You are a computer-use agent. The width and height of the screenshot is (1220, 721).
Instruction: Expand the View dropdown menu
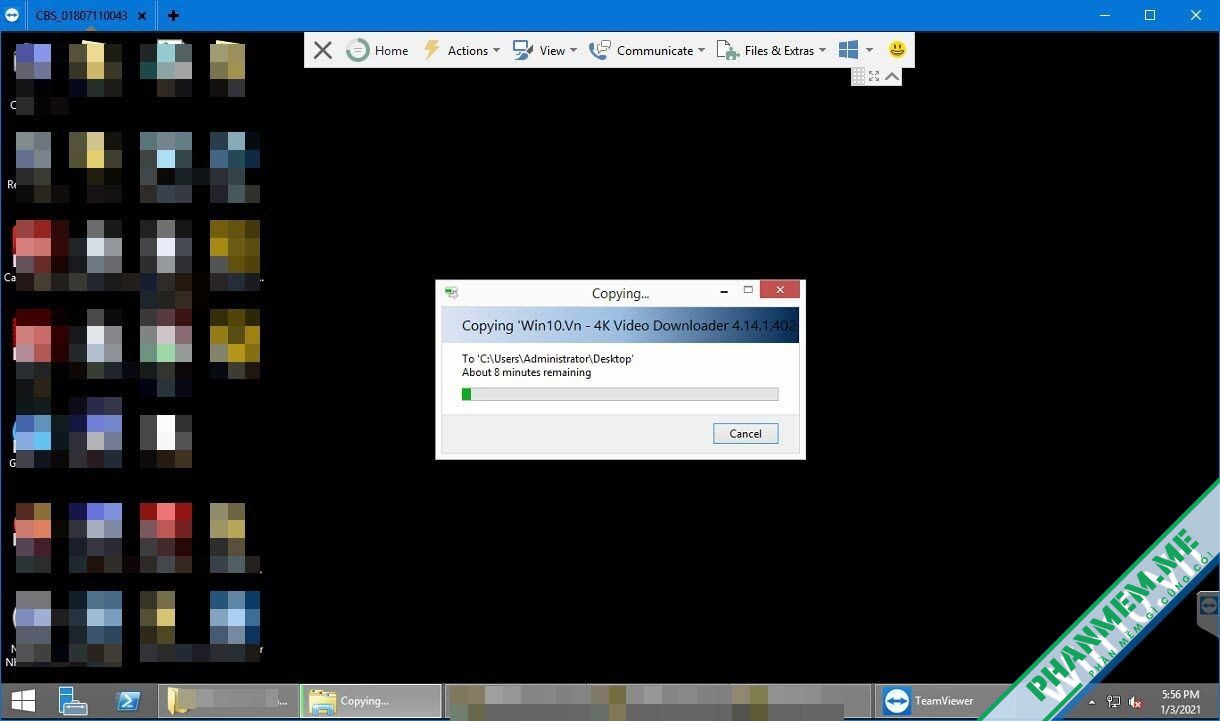[545, 50]
